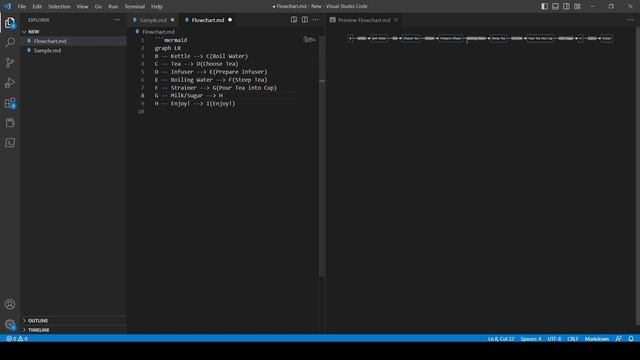Open the Accounts menu icon
Image resolution: width=640 pixels, height=360 pixels.
coord(10,304)
